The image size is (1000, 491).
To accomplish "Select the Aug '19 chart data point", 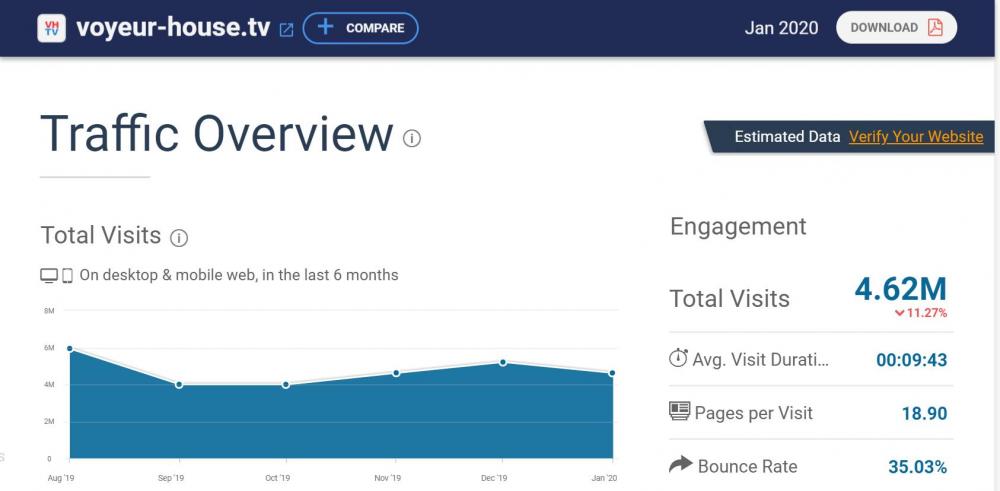I will click(x=69, y=348).
